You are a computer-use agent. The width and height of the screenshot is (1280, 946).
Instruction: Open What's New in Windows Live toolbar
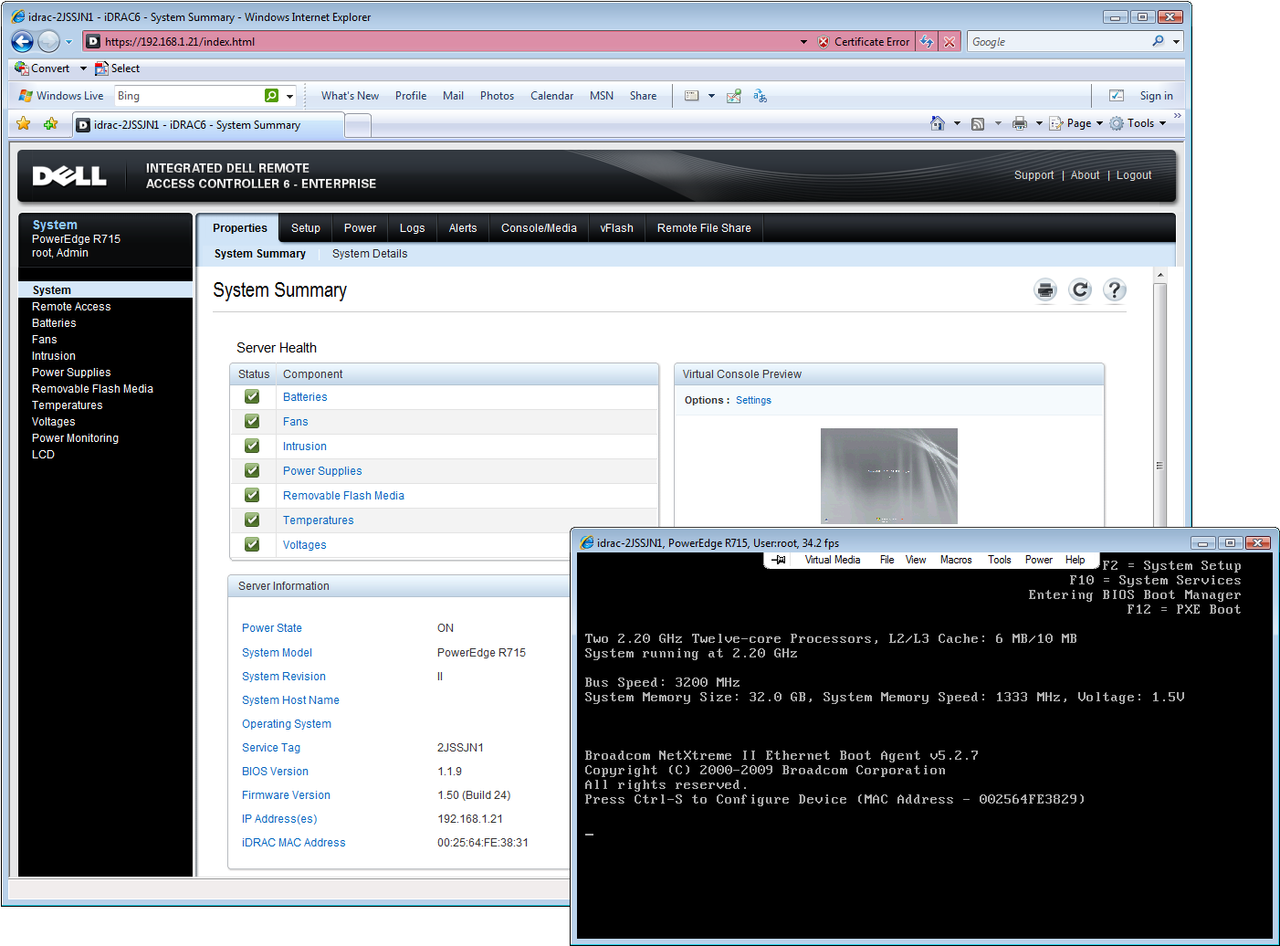pyautogui.click(x=350, y=96)
